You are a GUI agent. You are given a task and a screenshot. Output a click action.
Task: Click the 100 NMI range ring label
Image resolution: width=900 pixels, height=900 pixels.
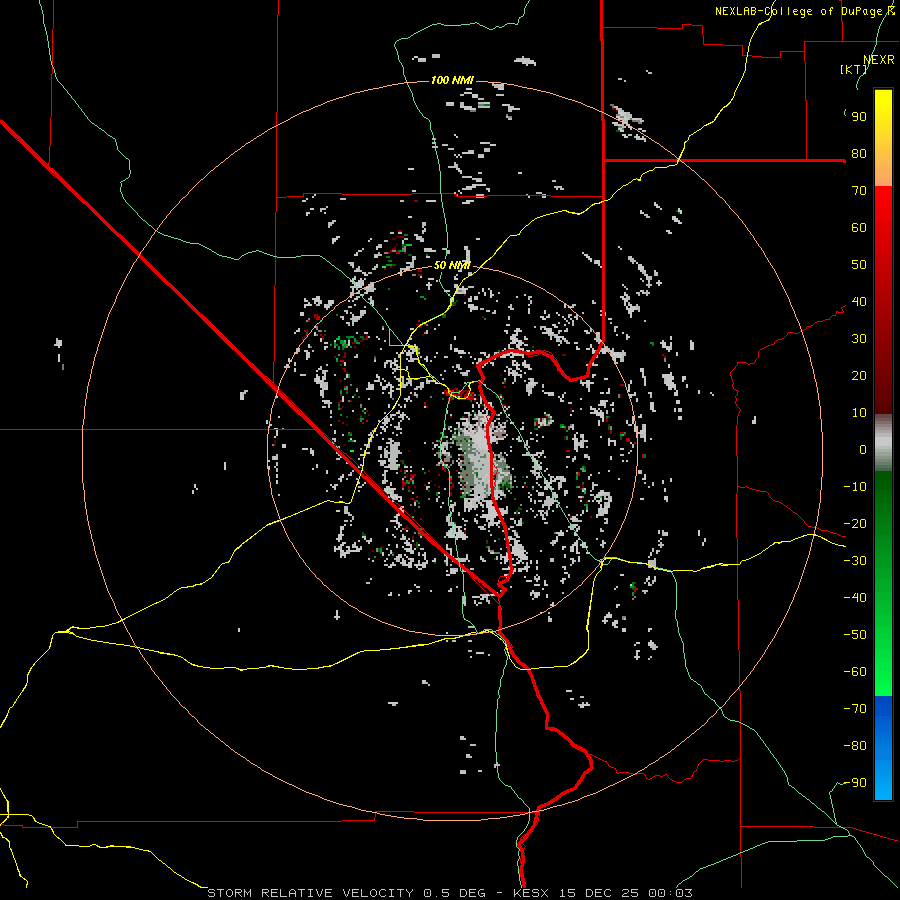coord(452,80)
